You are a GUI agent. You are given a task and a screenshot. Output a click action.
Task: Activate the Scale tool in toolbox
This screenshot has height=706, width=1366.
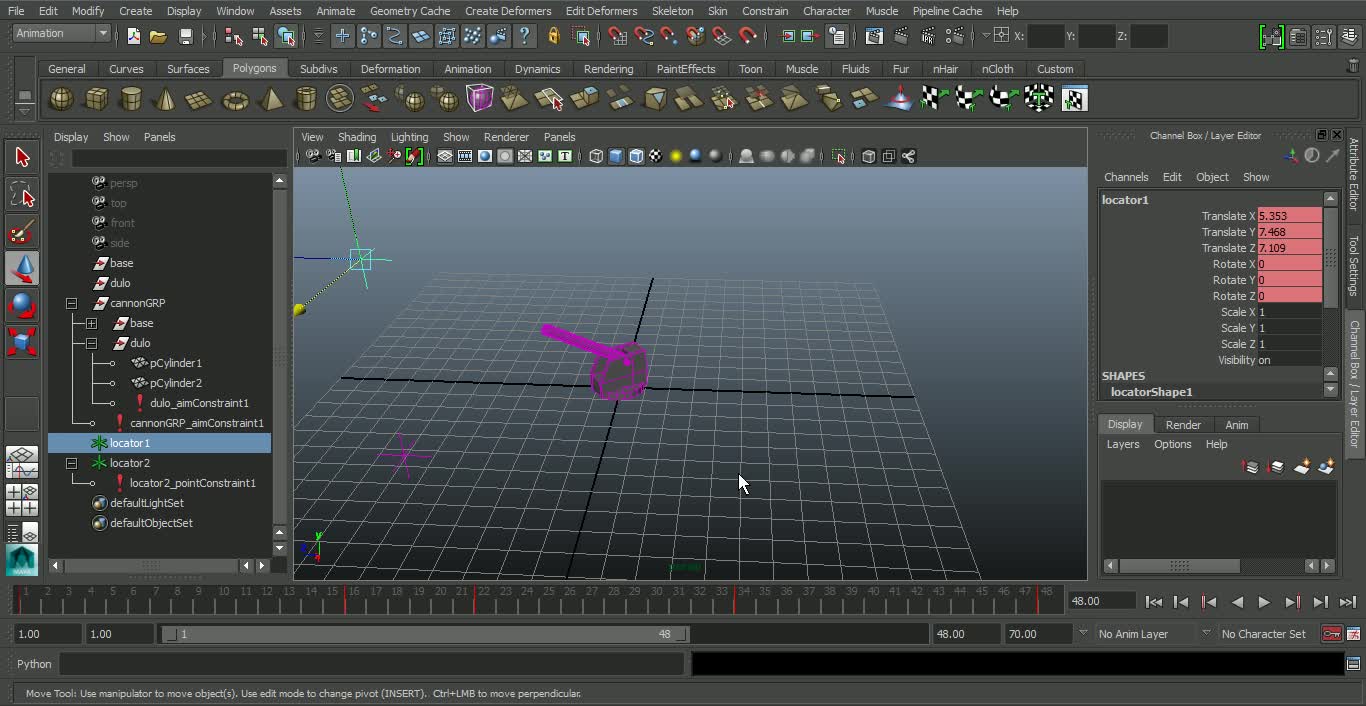click(x=22, y=342)
